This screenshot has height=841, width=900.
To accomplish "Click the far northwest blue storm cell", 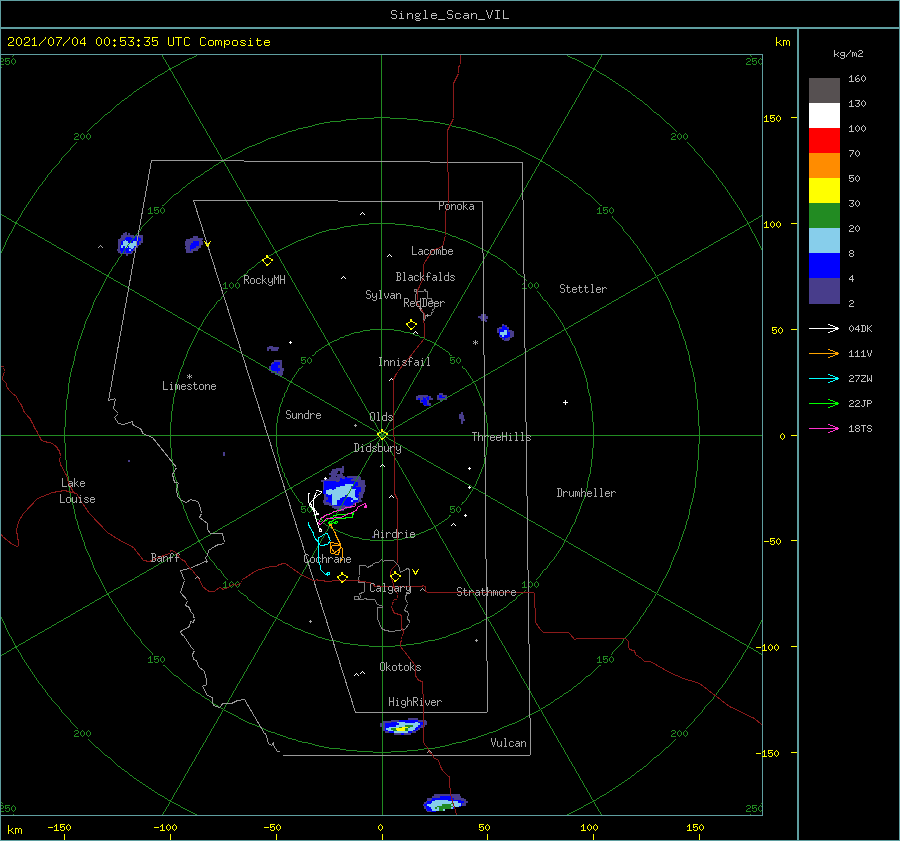I will [x=130, y=243].
